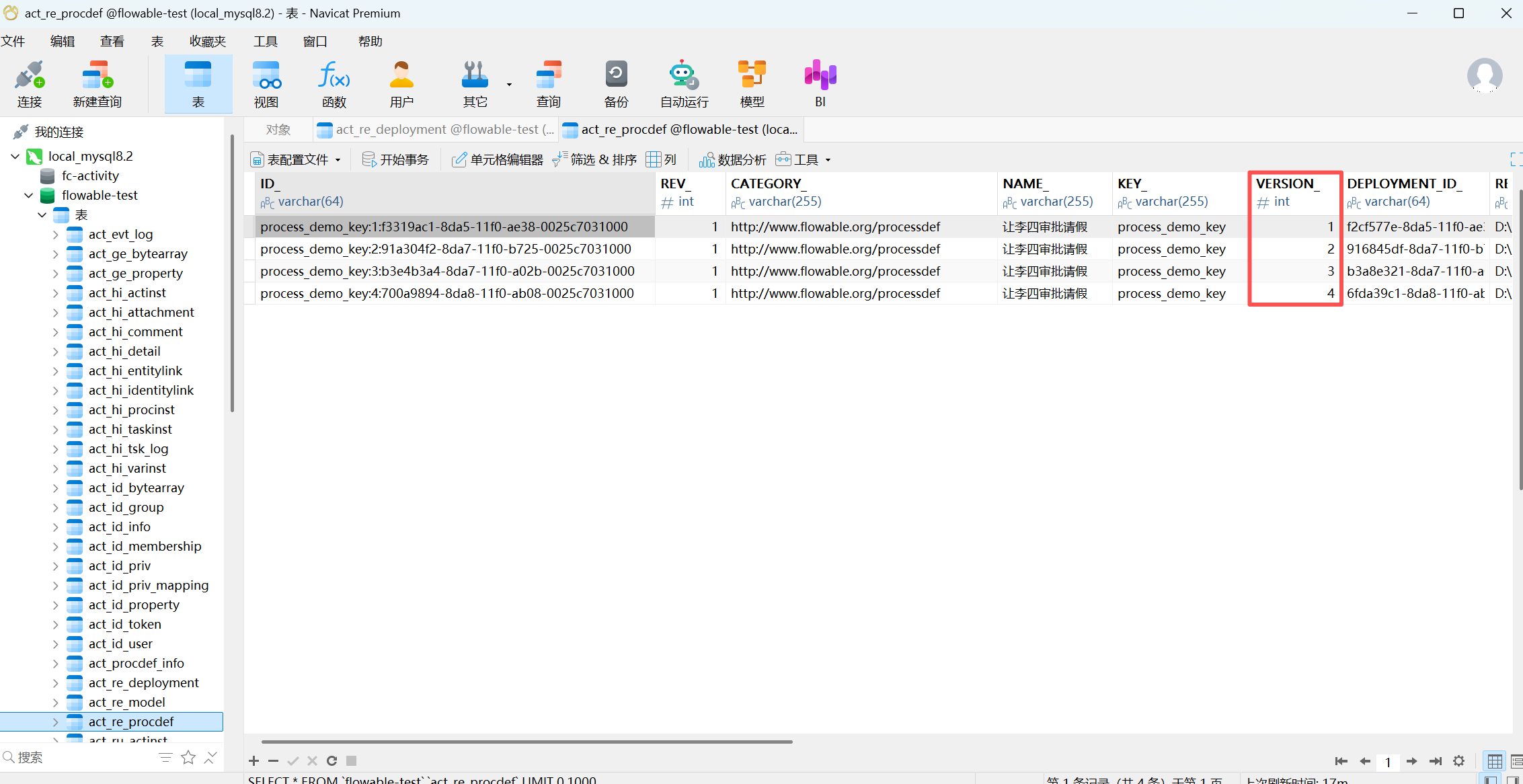1523x784 pixels.
Task: Click the 筛选 & 排序 button
Action: click(594, 160)
